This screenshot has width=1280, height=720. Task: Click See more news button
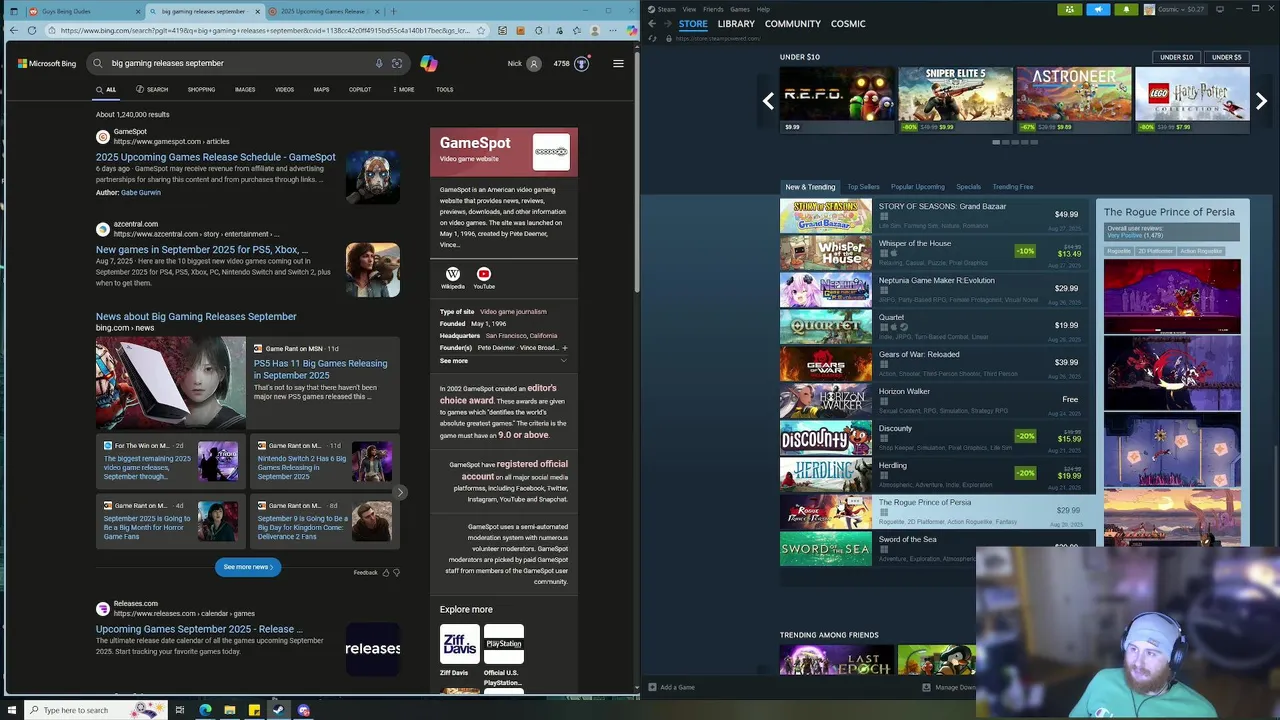[247, 567]
